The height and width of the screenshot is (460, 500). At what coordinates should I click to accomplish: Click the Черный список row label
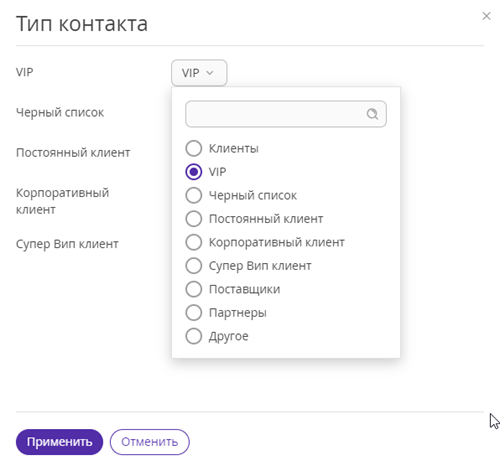[60, 113]
